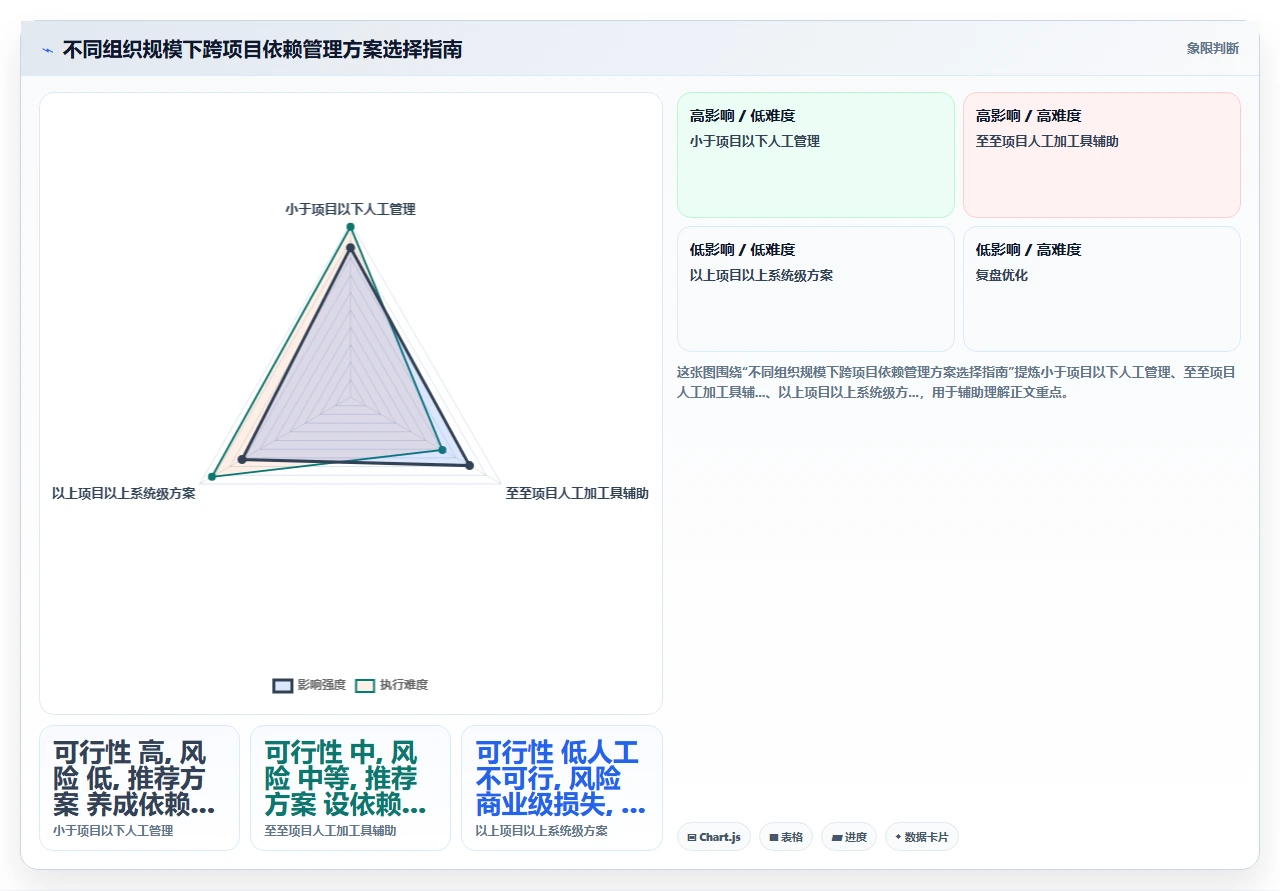The width and height of the screenshot is (1280, 891).
Task: Select the 数据卡片 tag
Action: [x=921, y=837]
